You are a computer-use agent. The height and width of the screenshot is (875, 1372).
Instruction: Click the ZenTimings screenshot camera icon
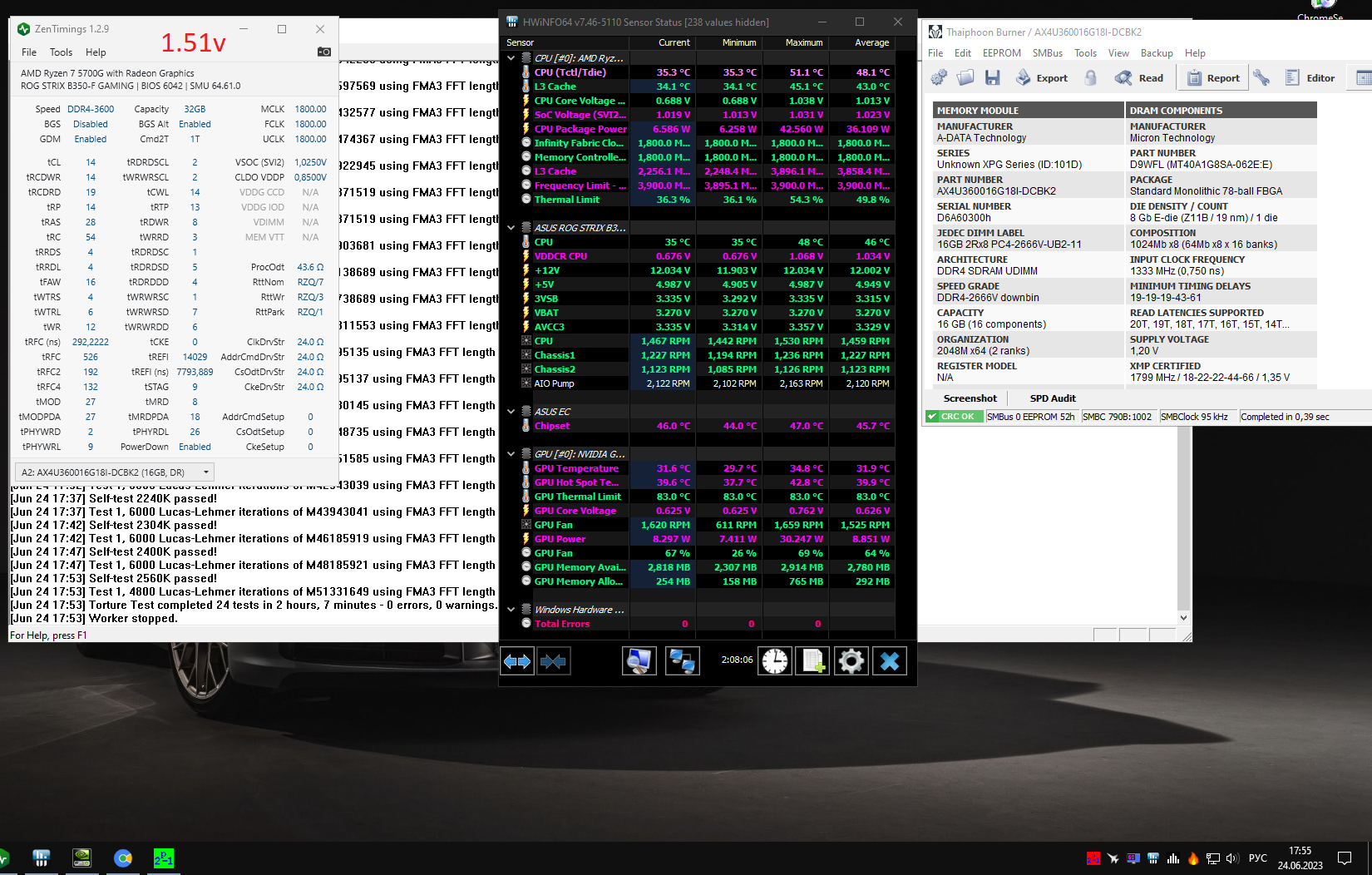(324, 52)
